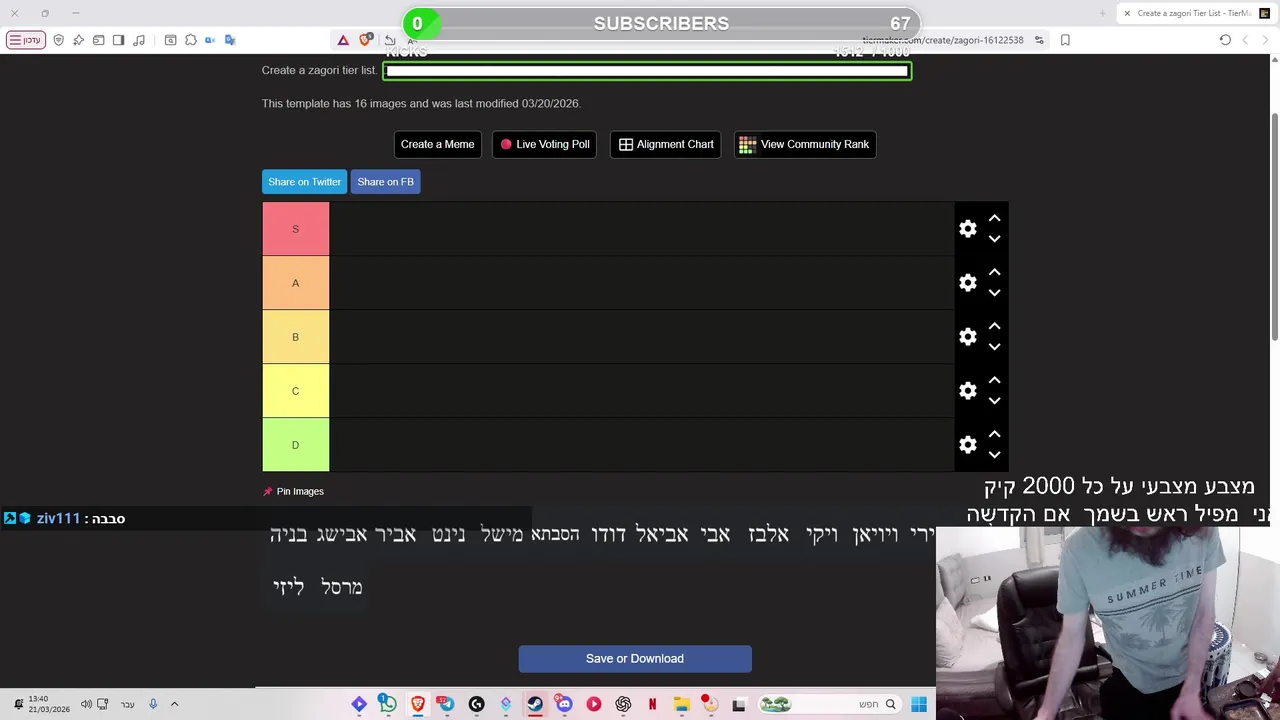
Task: Open settings gear for B tier row
Action: (x=967, y=337)
